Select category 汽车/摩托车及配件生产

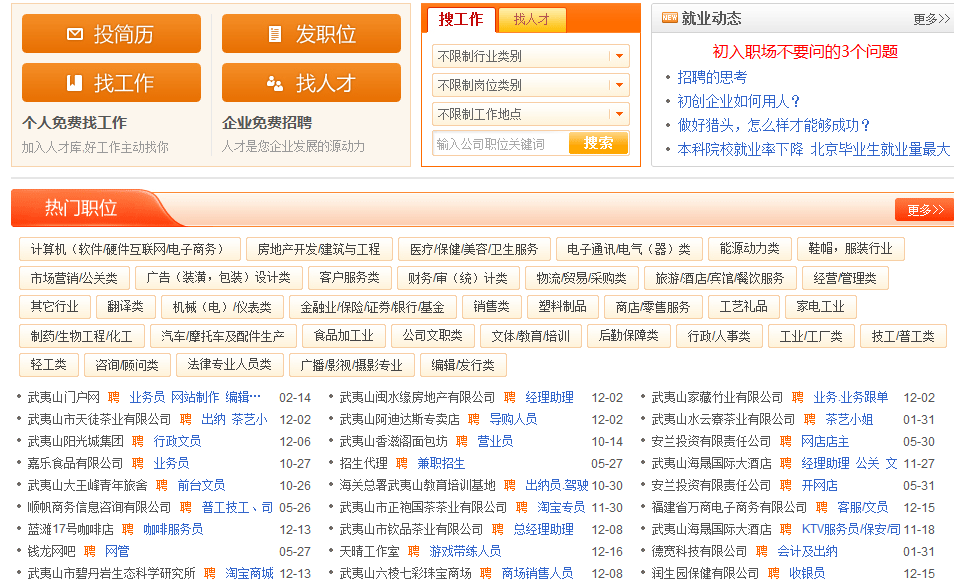(223, 336)
